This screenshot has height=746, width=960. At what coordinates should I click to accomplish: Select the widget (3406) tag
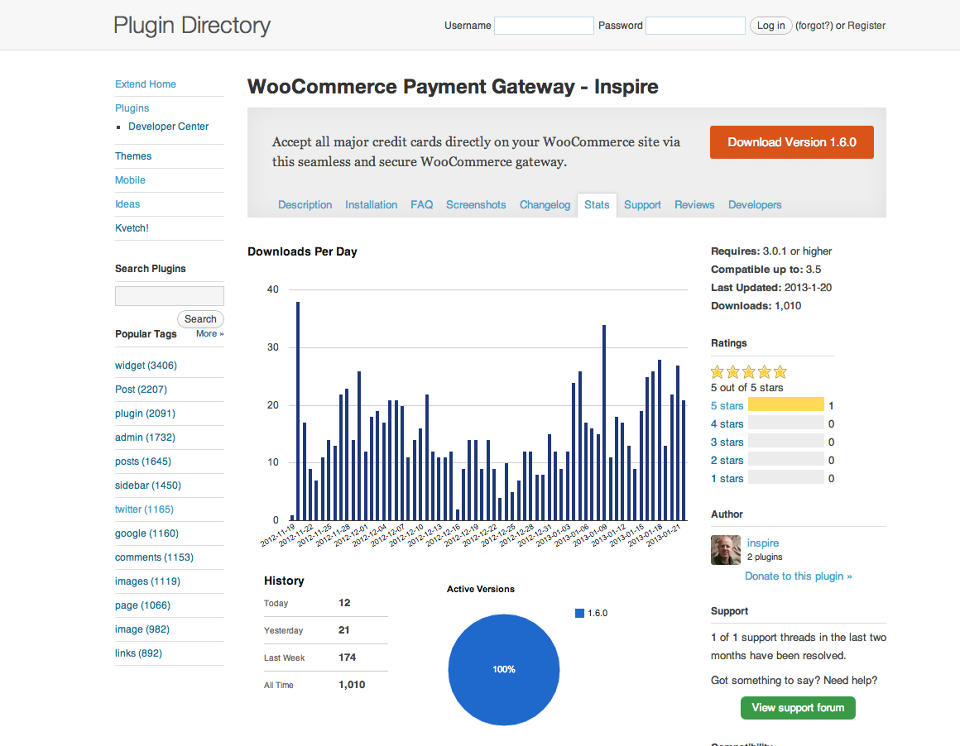click(146, 366)
